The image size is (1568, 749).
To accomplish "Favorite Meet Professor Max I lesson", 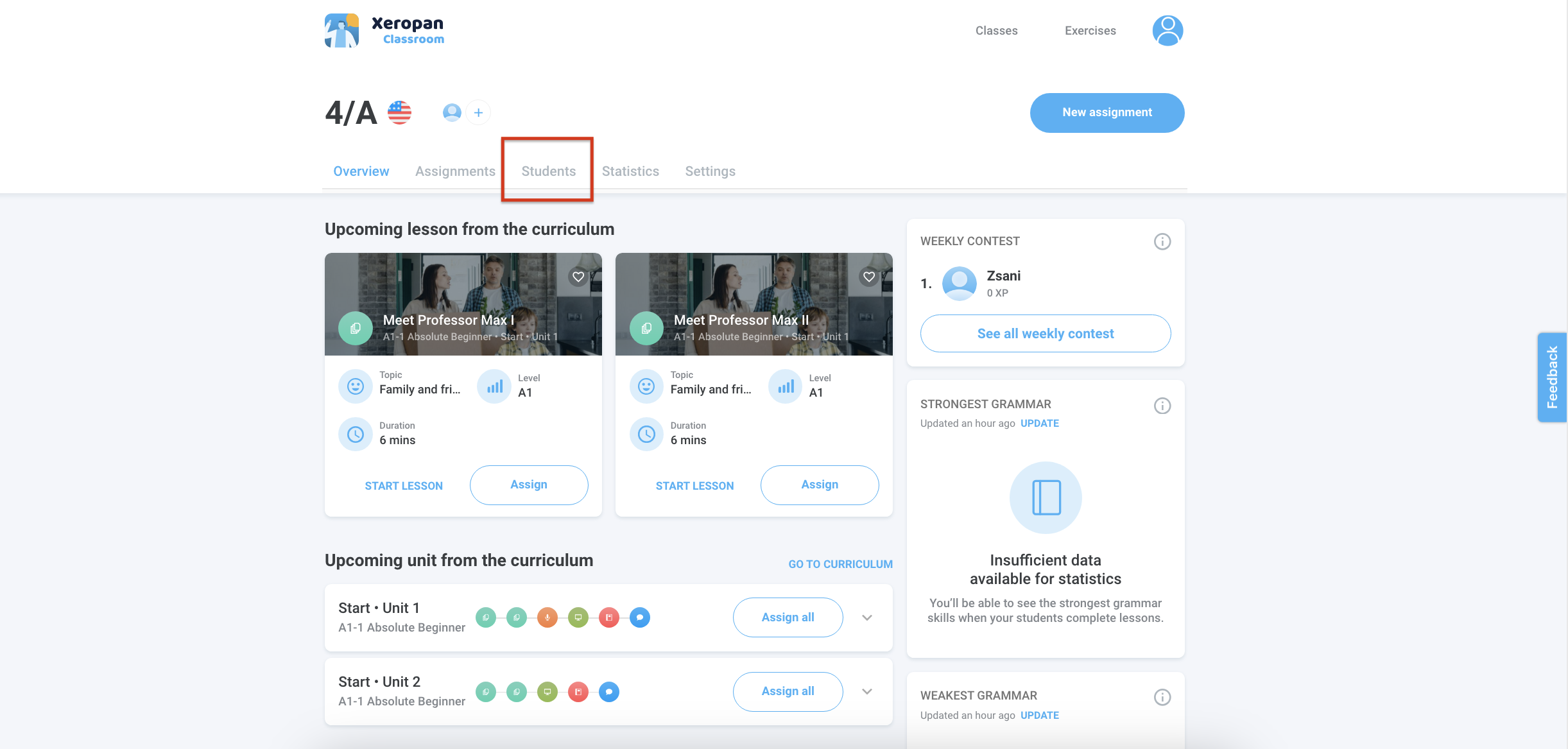I will click(x=578, y=277).
